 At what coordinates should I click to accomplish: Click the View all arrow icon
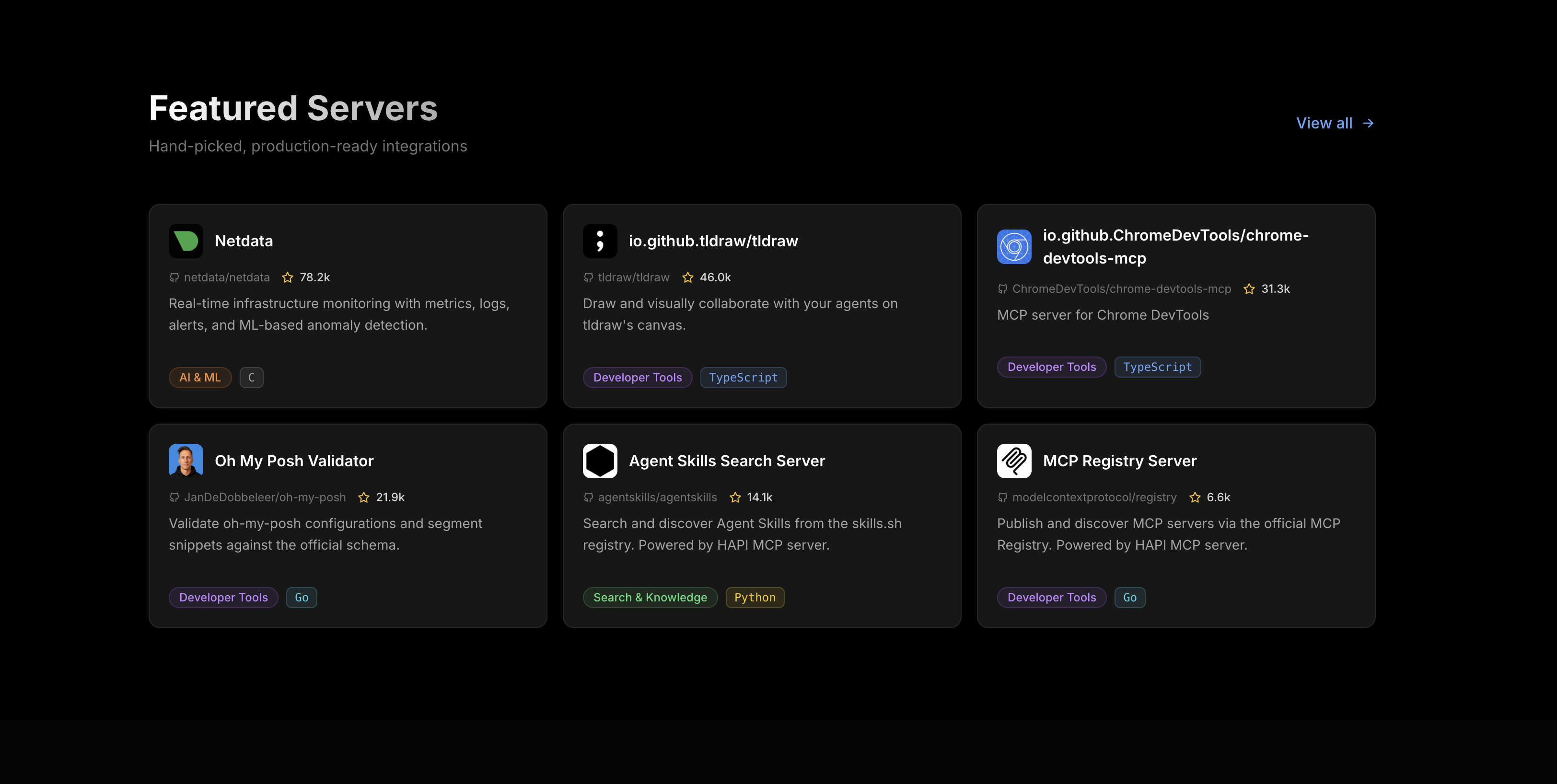pos(1369,123)
